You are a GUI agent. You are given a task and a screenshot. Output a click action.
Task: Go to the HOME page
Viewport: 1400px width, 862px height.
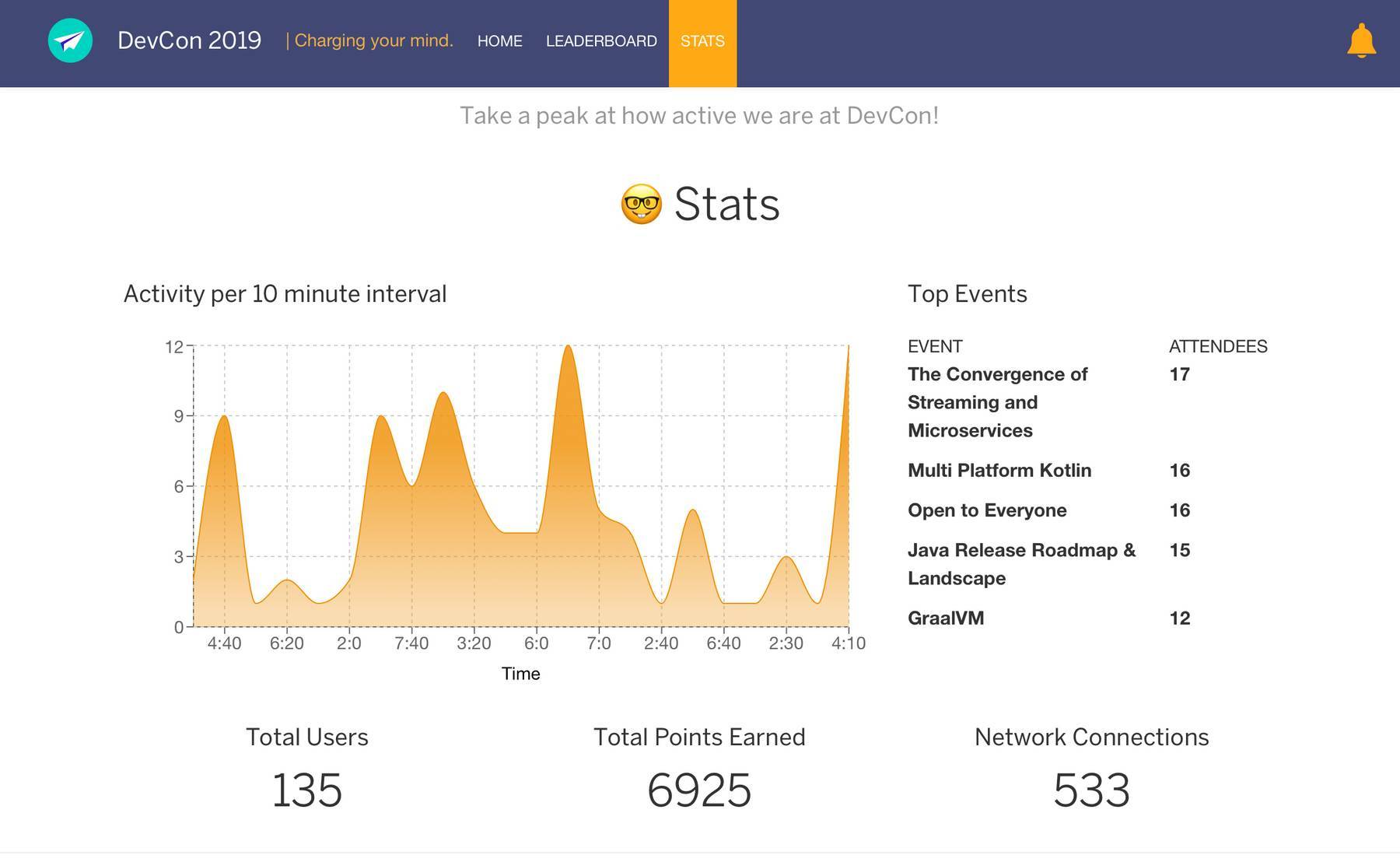[x=499, y=41]
